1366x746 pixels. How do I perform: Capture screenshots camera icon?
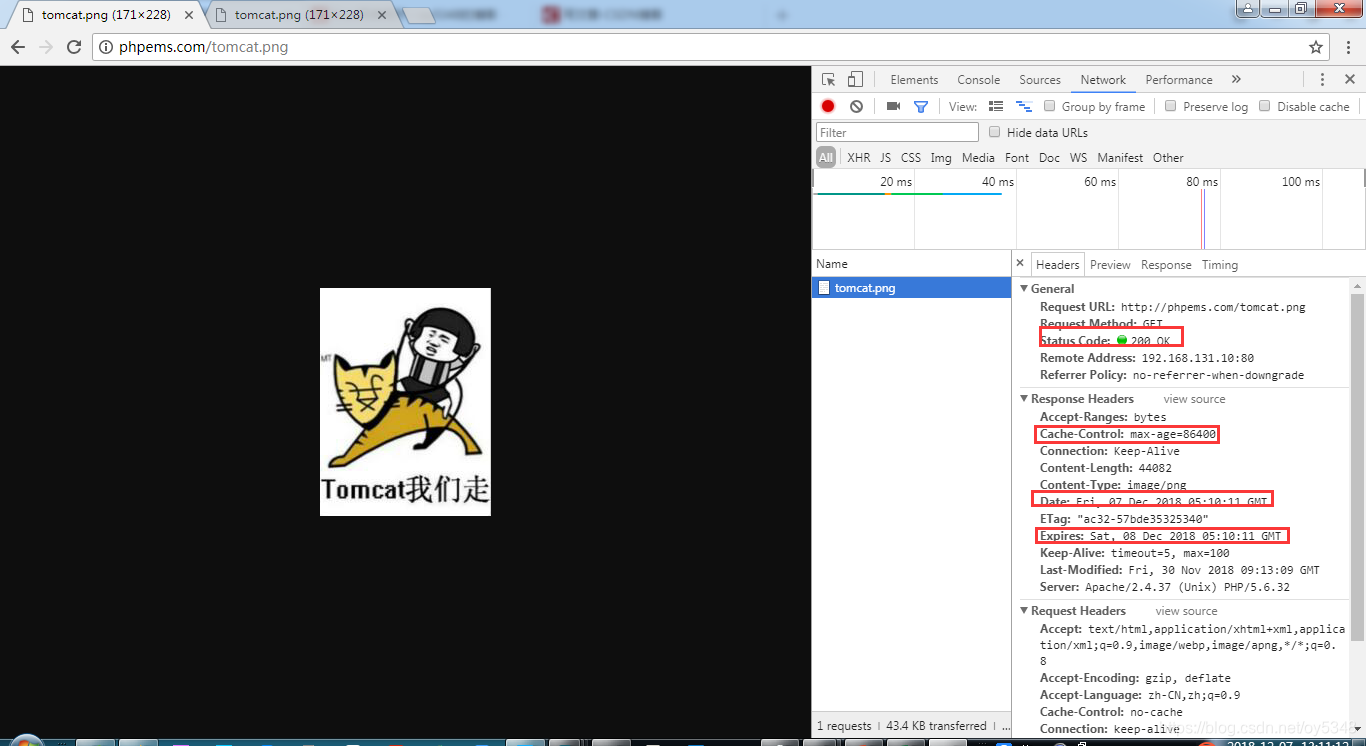pyautogui.click(x=893, y=106)
